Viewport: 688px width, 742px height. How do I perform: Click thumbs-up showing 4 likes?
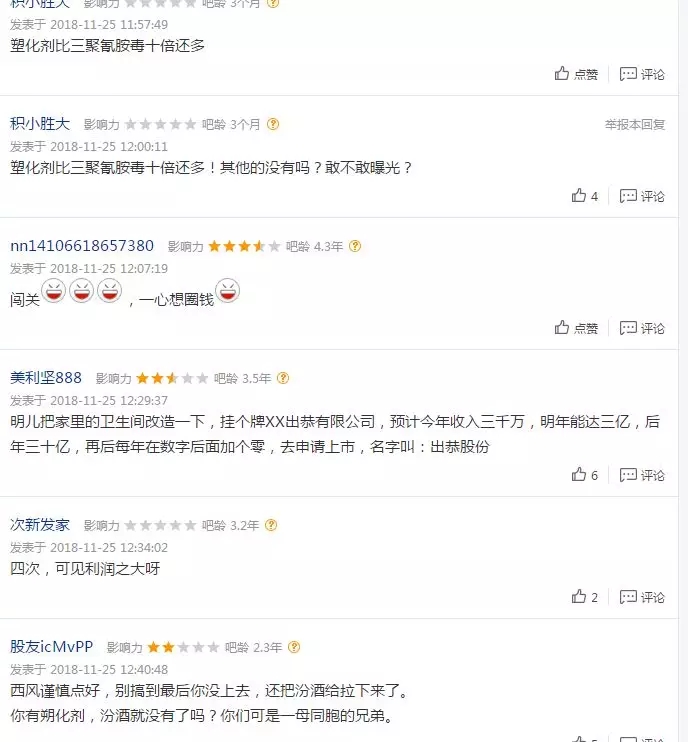tap(584, 196)
